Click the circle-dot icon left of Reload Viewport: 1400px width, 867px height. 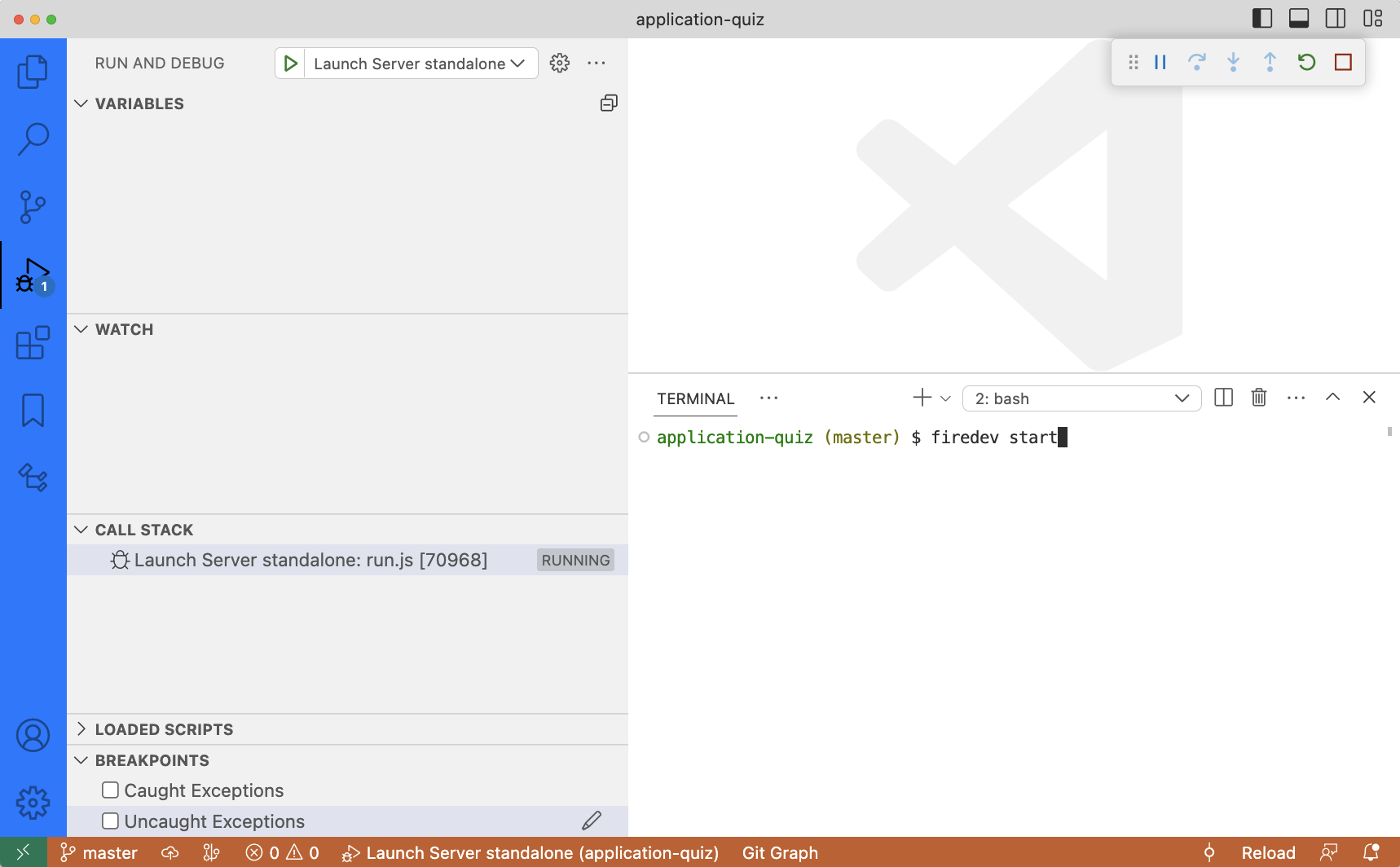[x=1209, y=852]
